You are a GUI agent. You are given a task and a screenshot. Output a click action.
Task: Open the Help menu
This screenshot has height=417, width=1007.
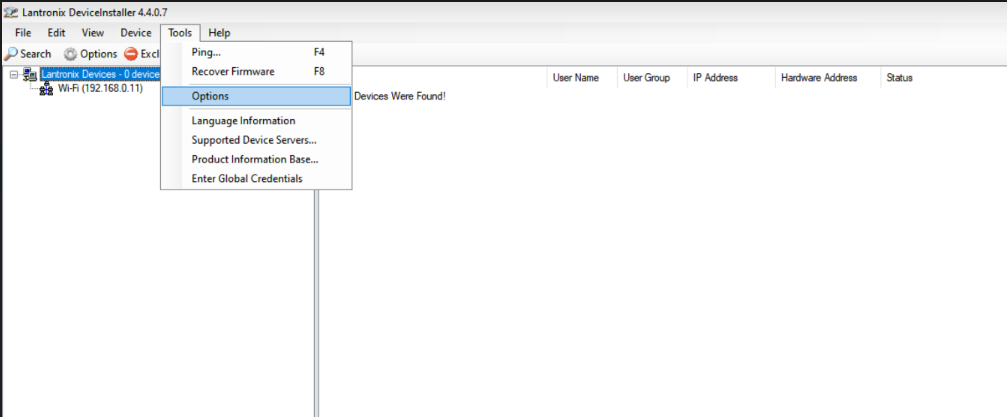[x=219, y=33]
